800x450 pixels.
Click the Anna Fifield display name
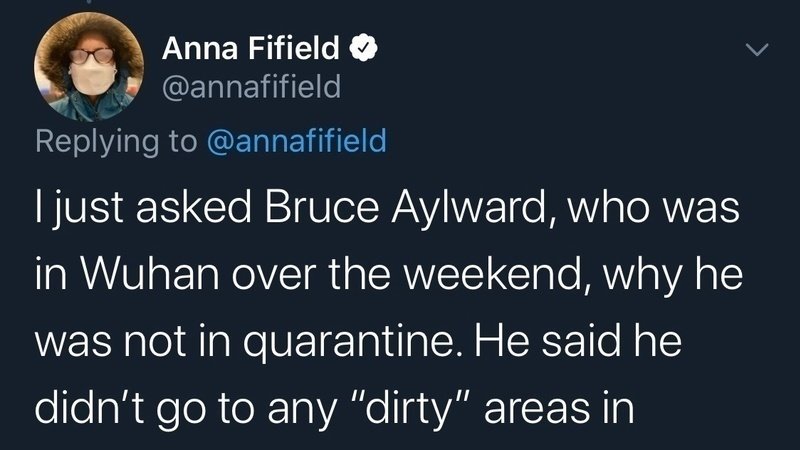tap(252, 46)
